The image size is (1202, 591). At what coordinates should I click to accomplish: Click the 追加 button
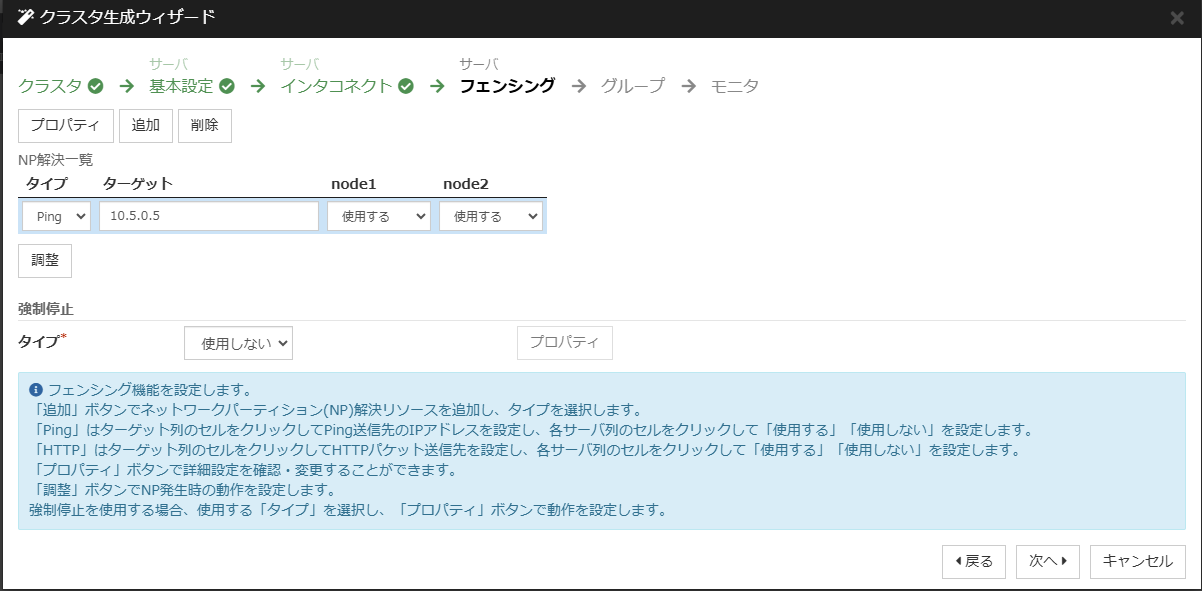coord(145,126)
